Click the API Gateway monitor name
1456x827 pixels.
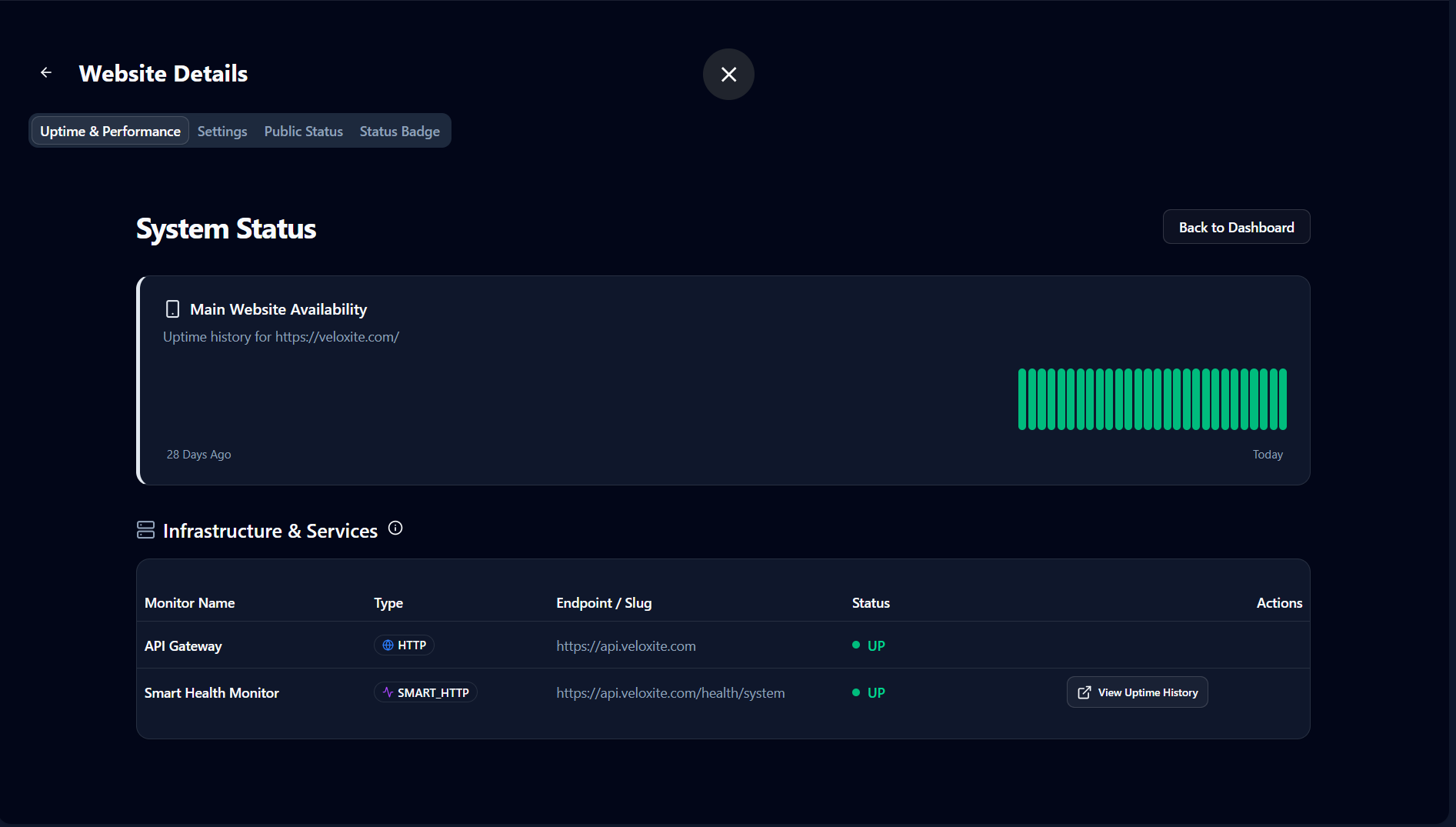coord(183,646)
